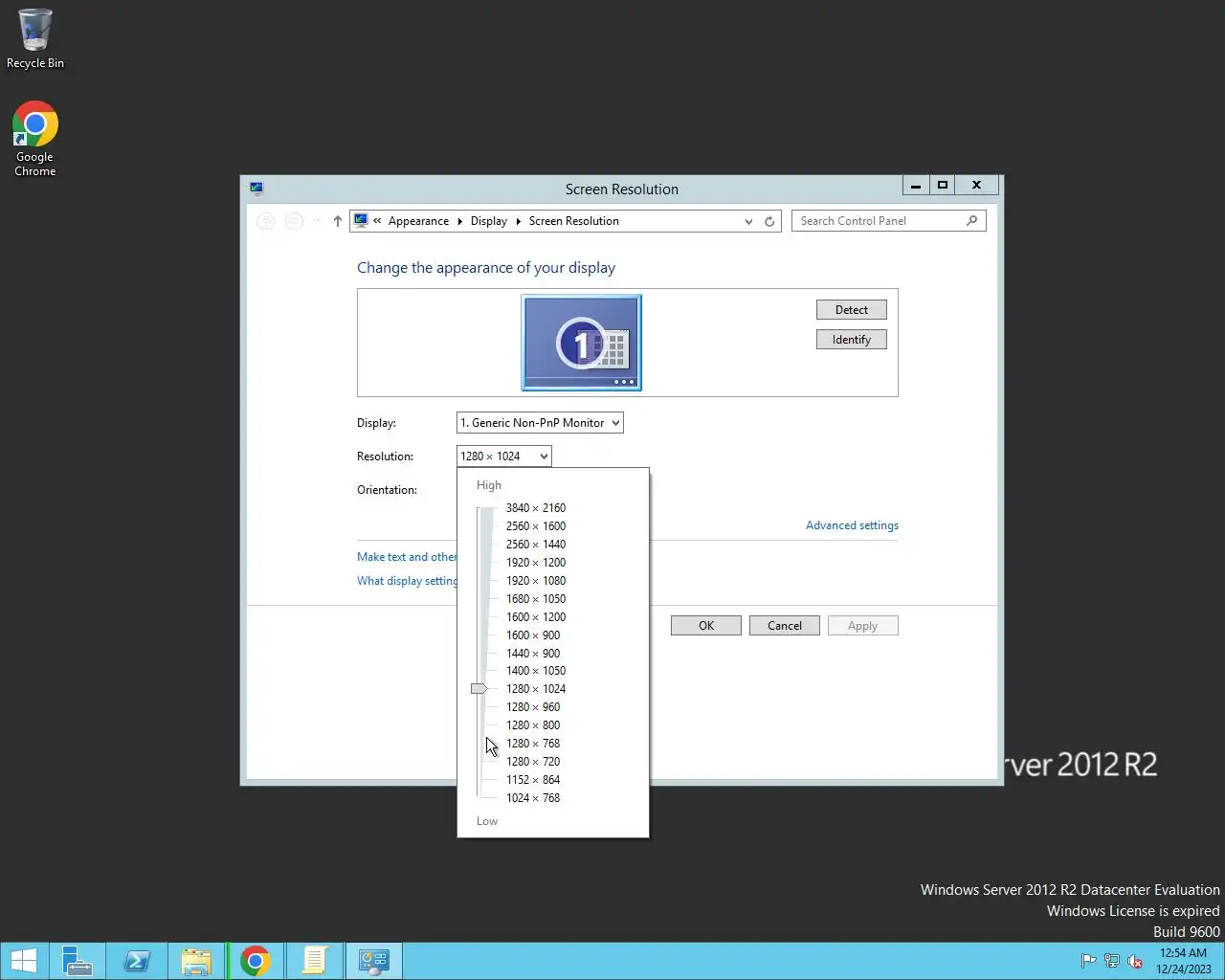
Task: Select 2560 × 1440 resolution
Action: 536,545
